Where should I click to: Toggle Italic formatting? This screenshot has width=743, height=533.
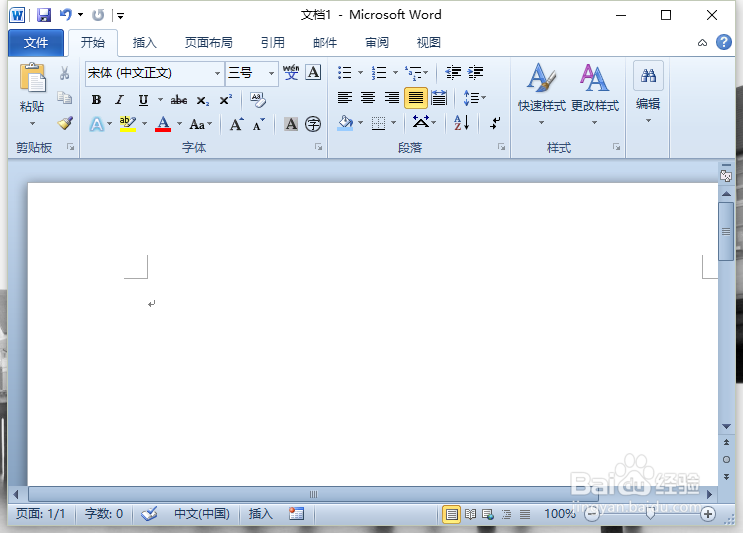[119, 99]
